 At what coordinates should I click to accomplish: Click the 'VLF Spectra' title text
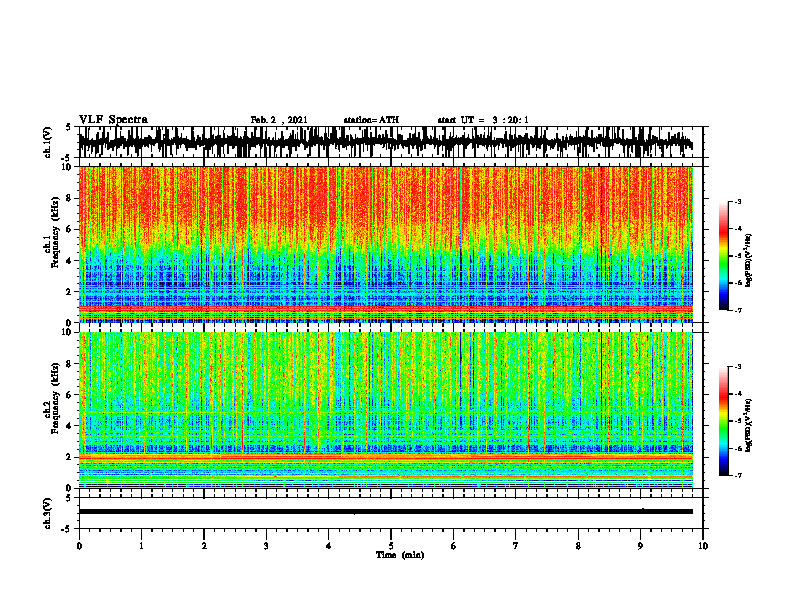(113, 120)
